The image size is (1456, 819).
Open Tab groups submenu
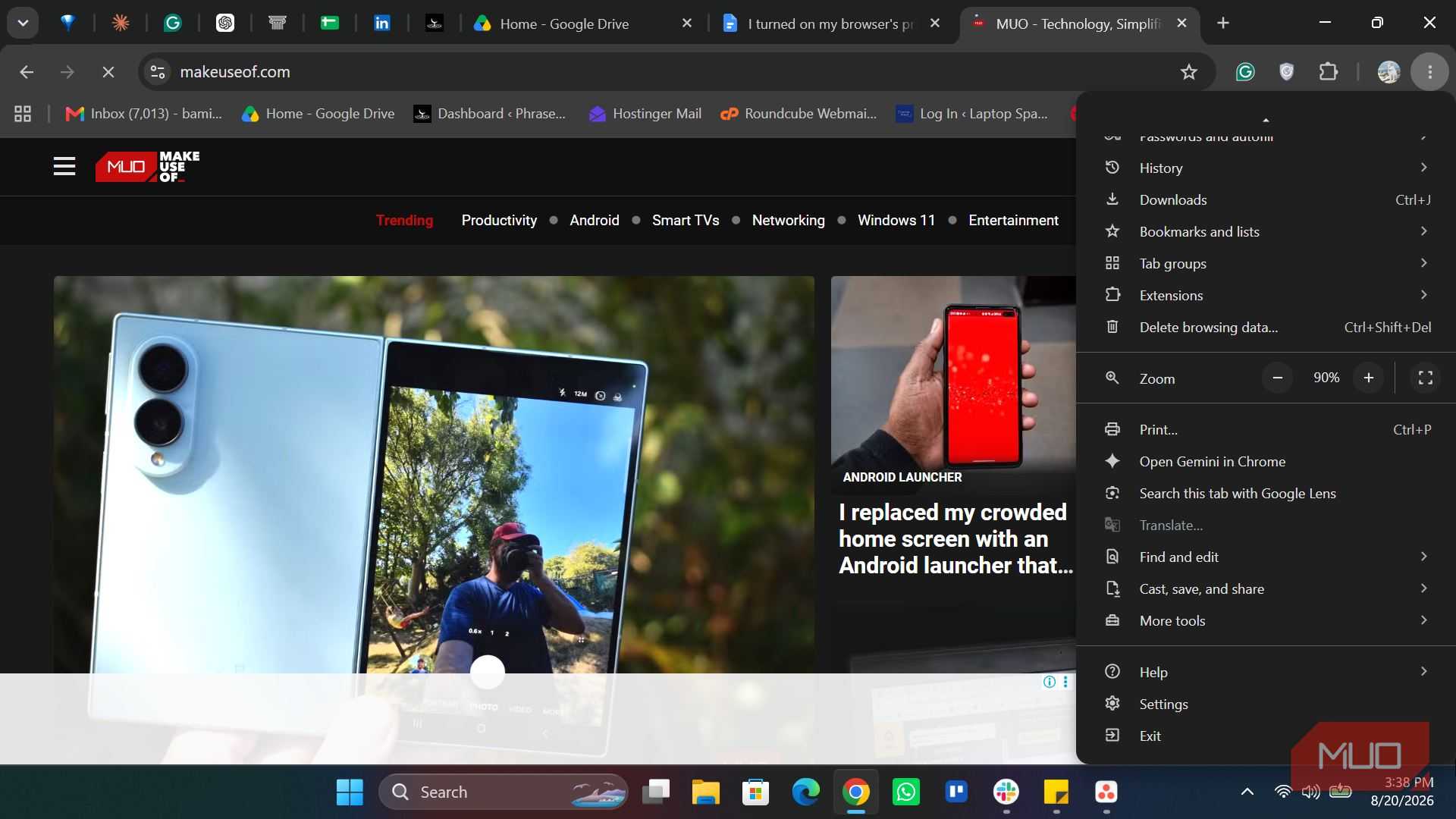1266,263
